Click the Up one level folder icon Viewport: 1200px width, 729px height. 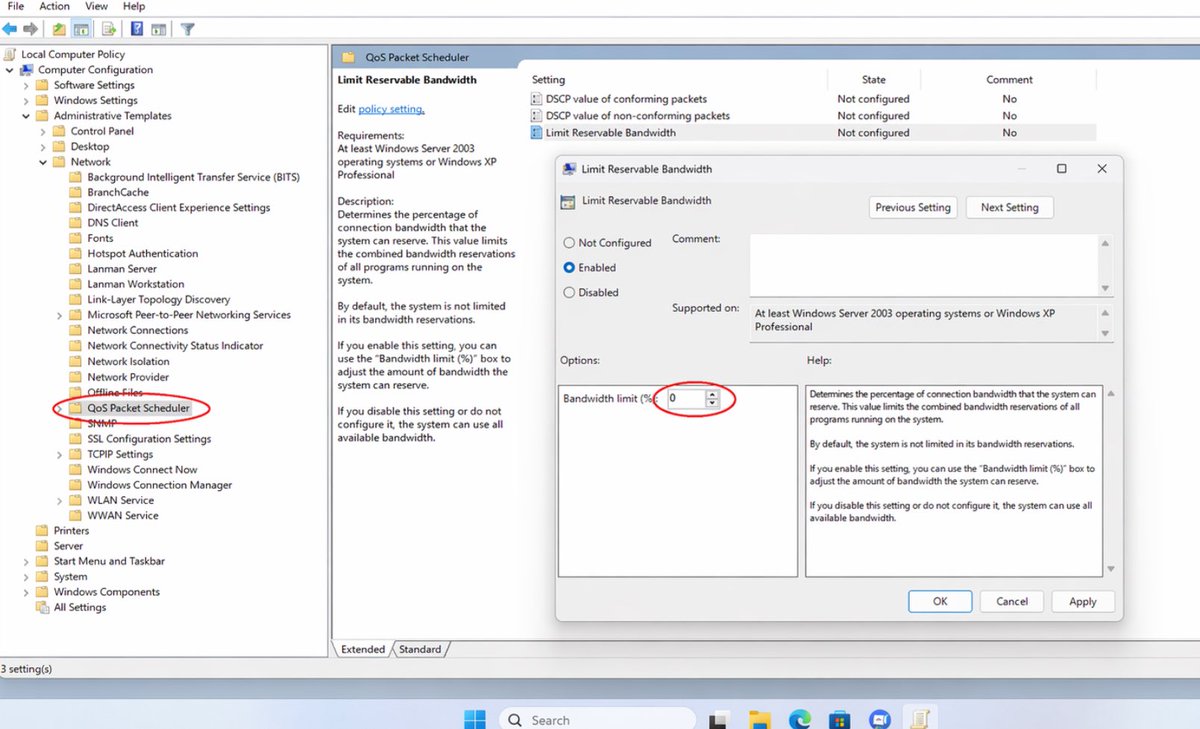[60, 29]
